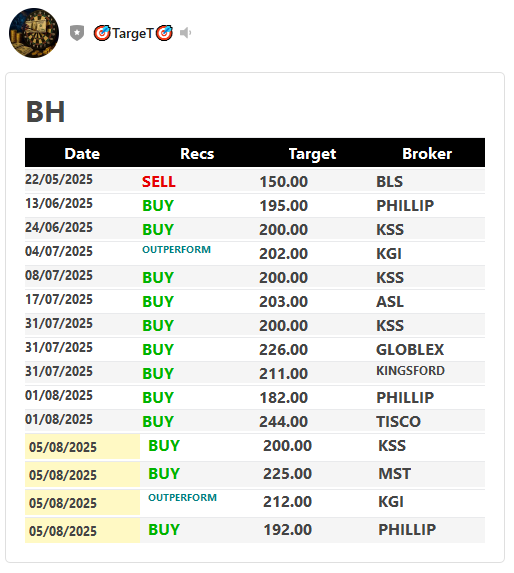Viewport: 514px width, 573px height.
Task: Select the Broker column header
Action: (427, 154)
